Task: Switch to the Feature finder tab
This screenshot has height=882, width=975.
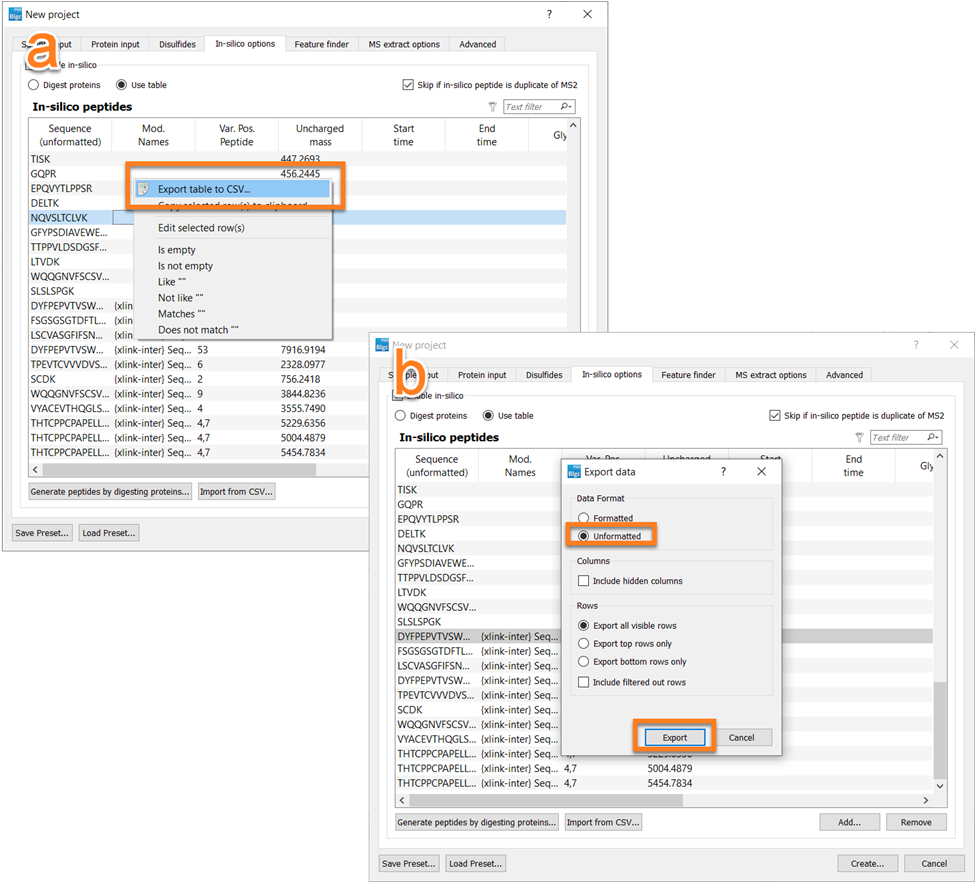Action: (321, 44)
